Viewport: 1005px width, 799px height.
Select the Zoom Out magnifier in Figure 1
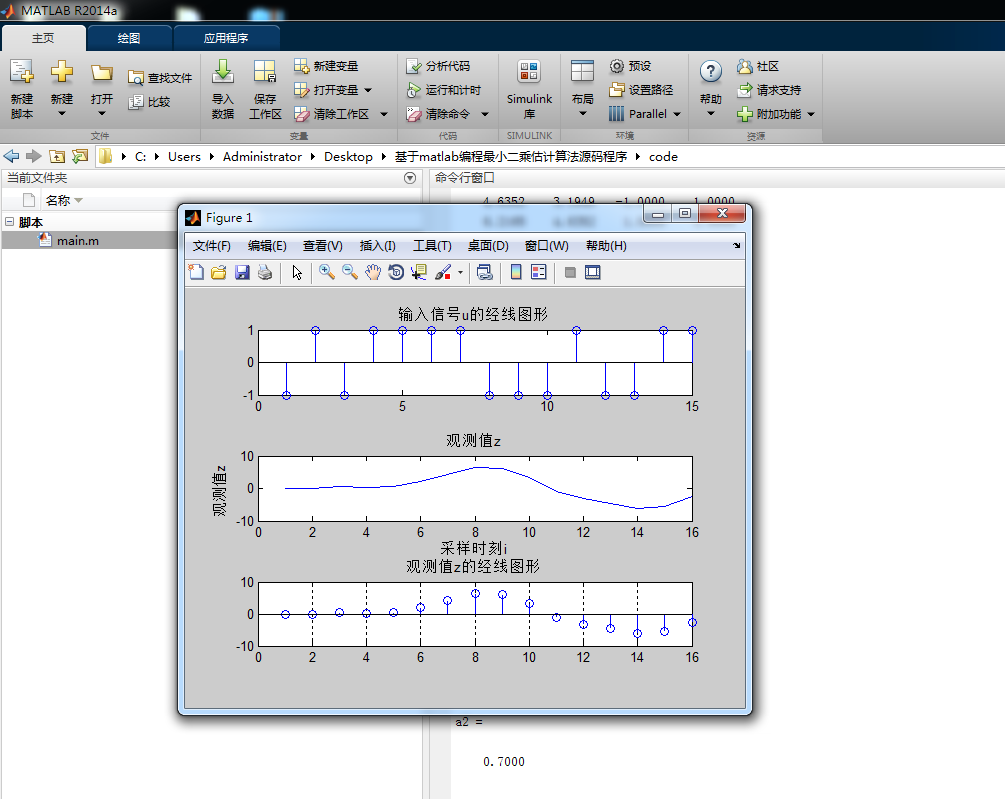click(350, 272)
